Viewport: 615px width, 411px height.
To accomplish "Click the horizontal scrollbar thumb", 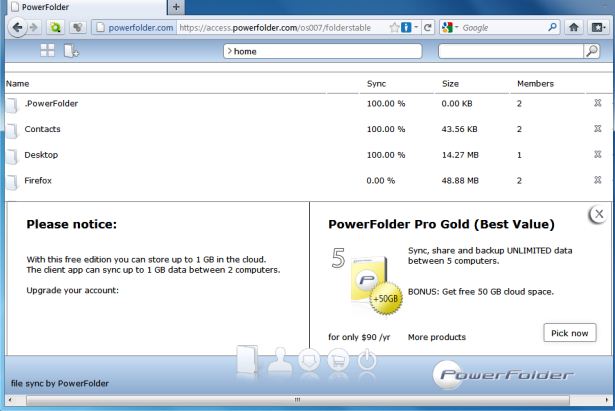I will [x=298, y=400].
